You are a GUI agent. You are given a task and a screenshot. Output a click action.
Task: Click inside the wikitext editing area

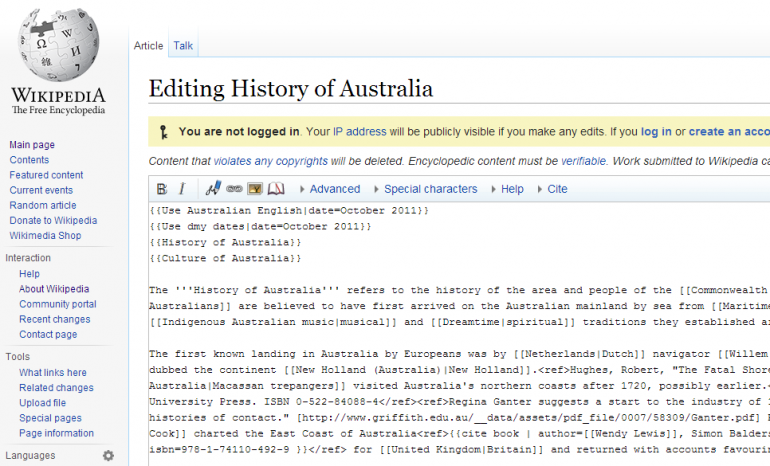click(x=459, y=334)
